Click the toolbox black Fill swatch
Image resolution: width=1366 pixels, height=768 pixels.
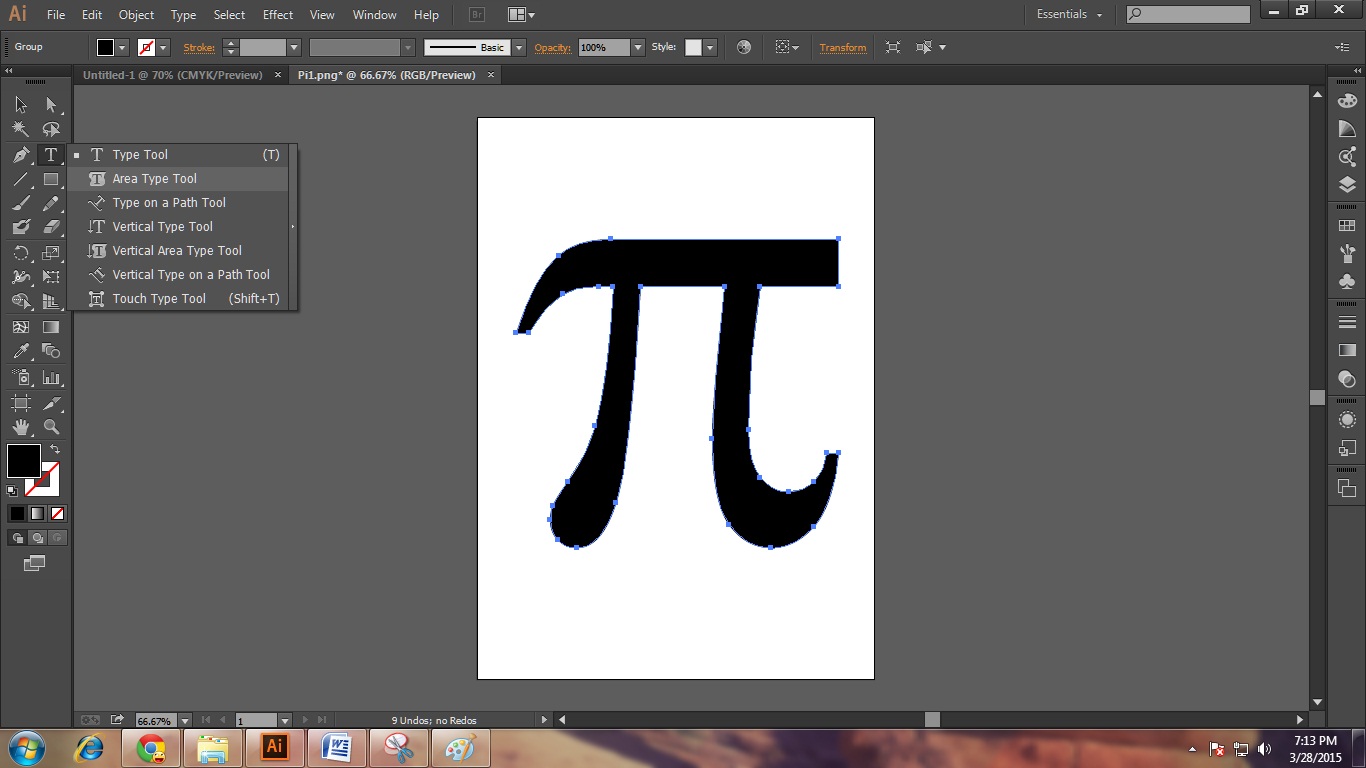click(x=24, y=461)
